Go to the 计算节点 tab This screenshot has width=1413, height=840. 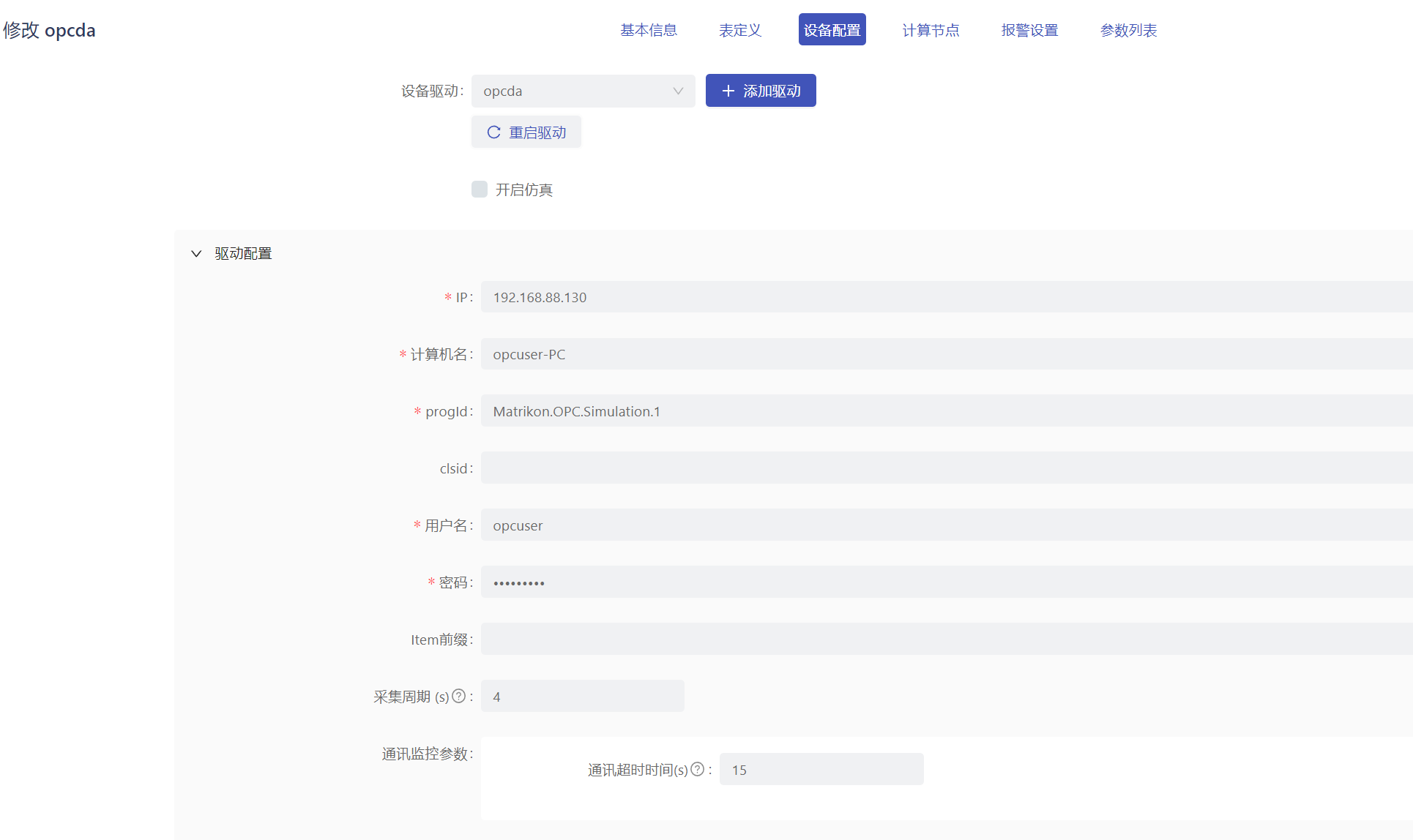931,30
